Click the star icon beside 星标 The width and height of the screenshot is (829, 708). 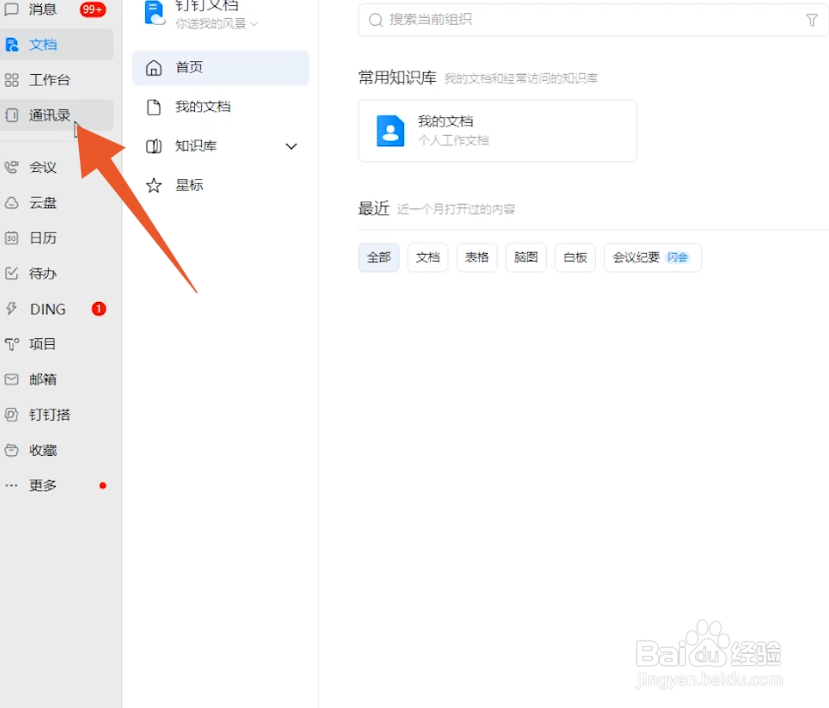tap(154, 186)
